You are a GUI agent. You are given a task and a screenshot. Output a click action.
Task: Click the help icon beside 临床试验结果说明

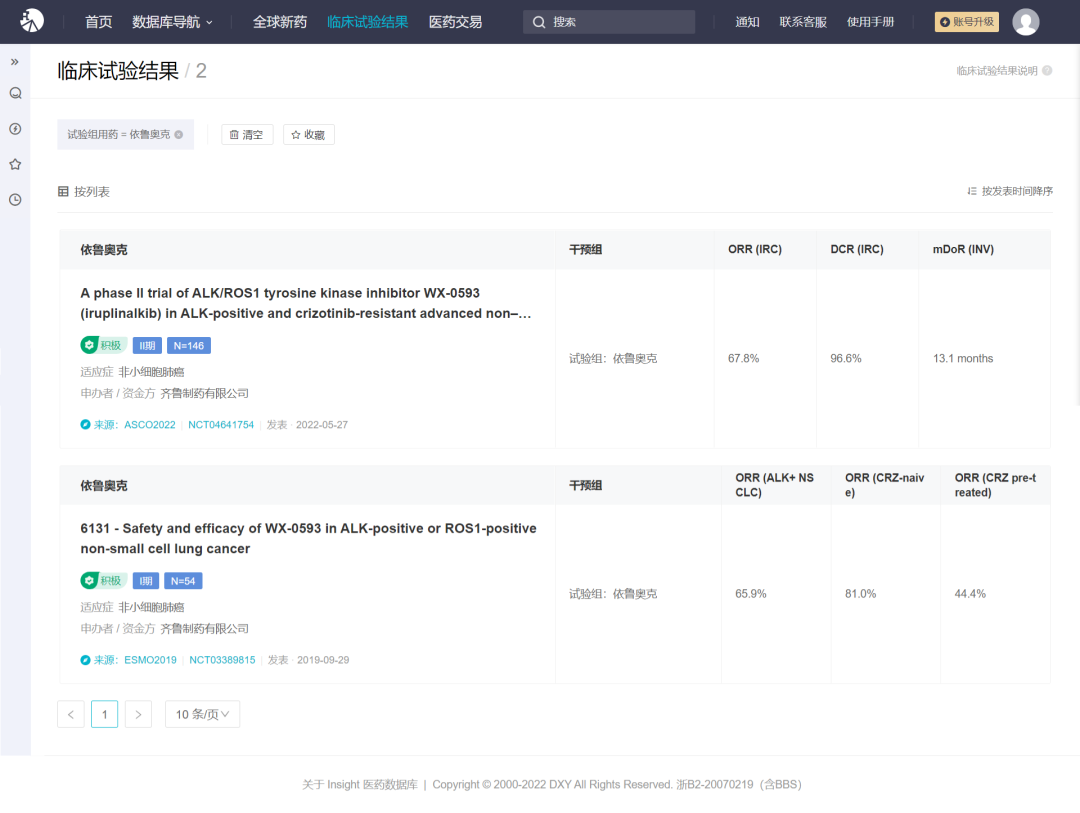(x=1047, y=71)
